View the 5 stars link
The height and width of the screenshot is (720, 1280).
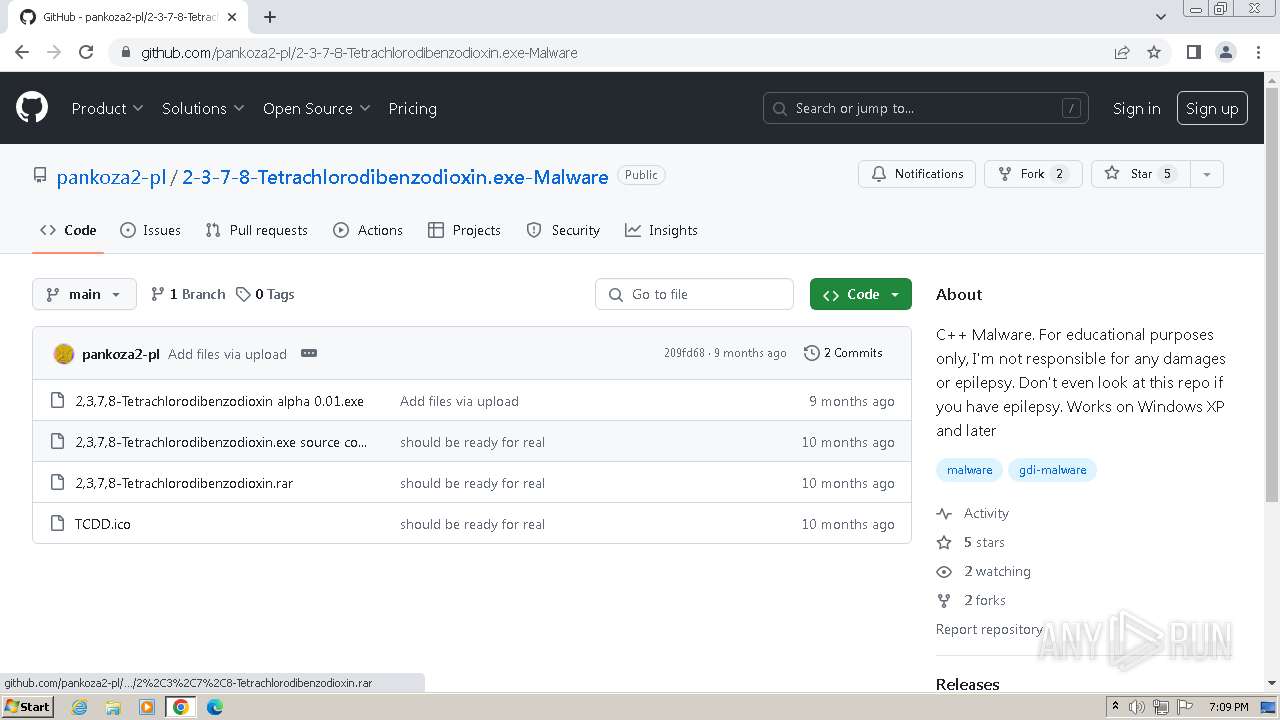tap(971, 542)
